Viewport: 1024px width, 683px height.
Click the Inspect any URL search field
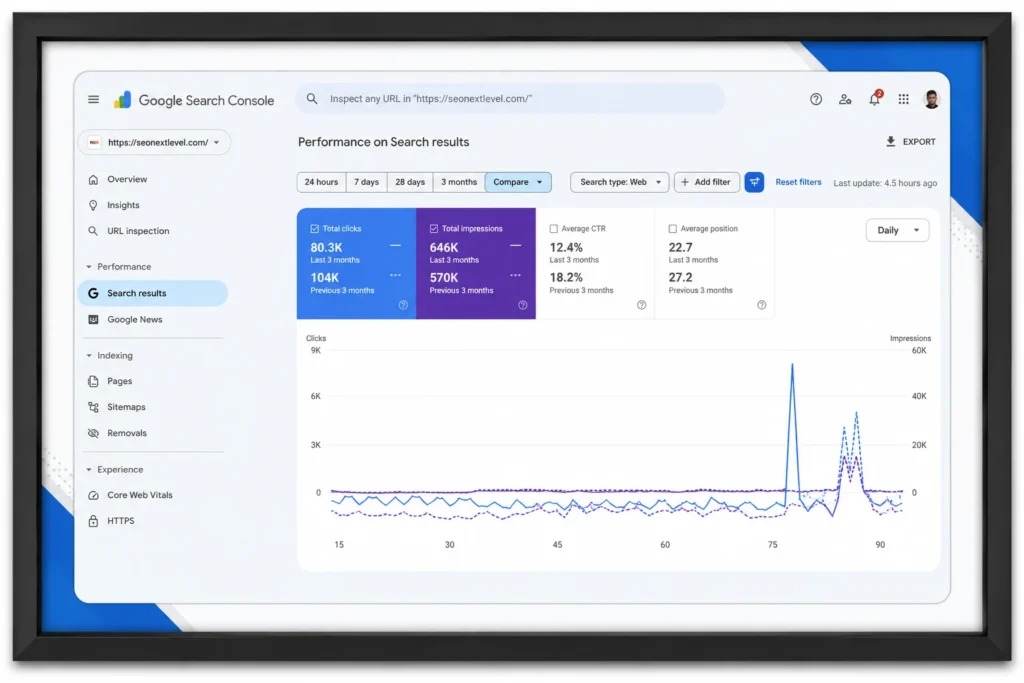[511, 99]
